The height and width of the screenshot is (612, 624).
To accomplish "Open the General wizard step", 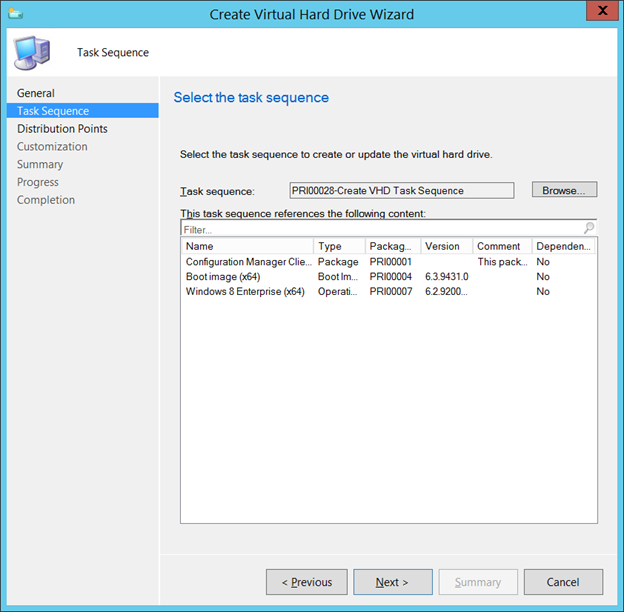I will 36,93.
